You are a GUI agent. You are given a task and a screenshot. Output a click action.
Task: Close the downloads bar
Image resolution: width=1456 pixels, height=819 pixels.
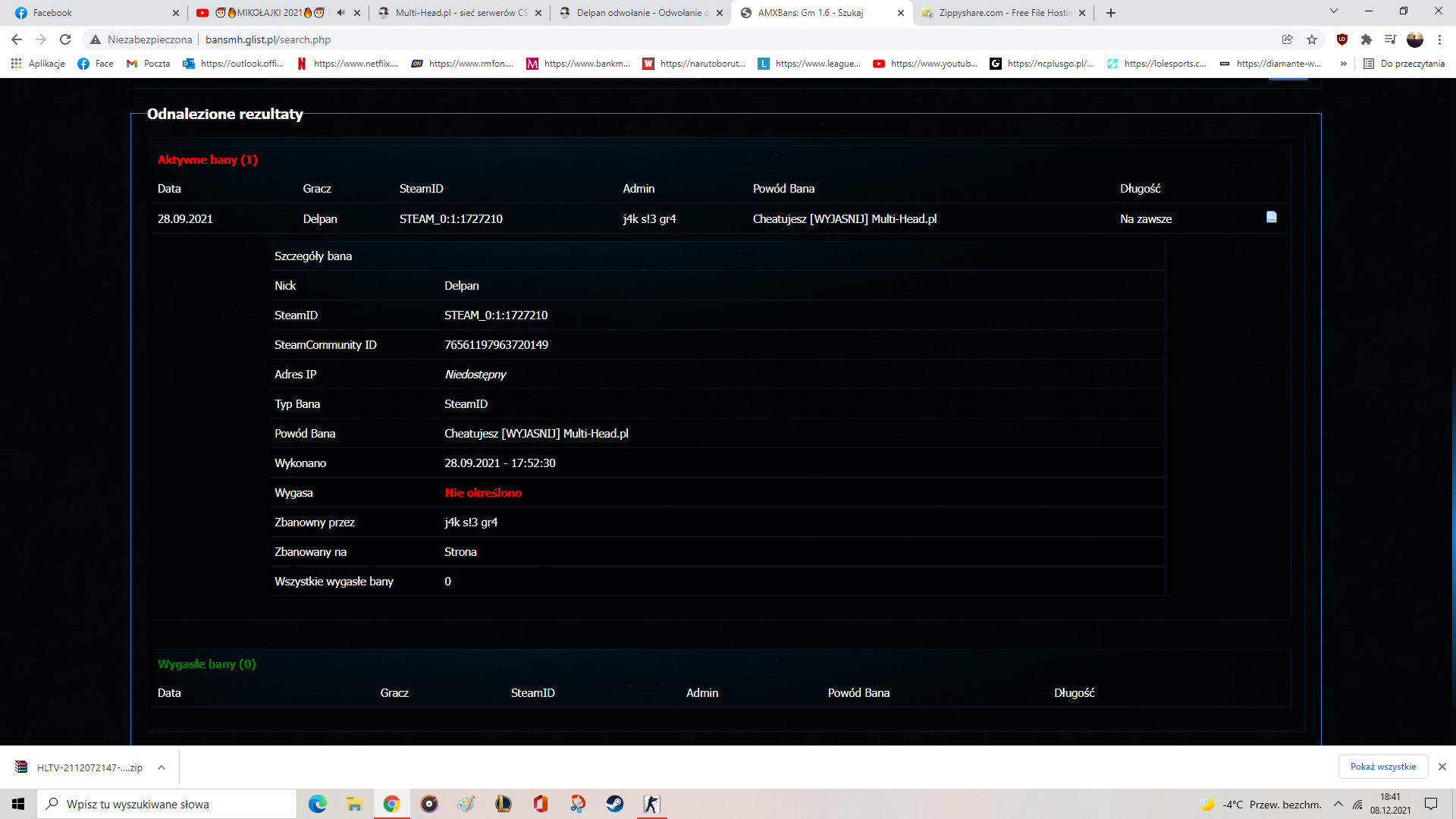1442,767
